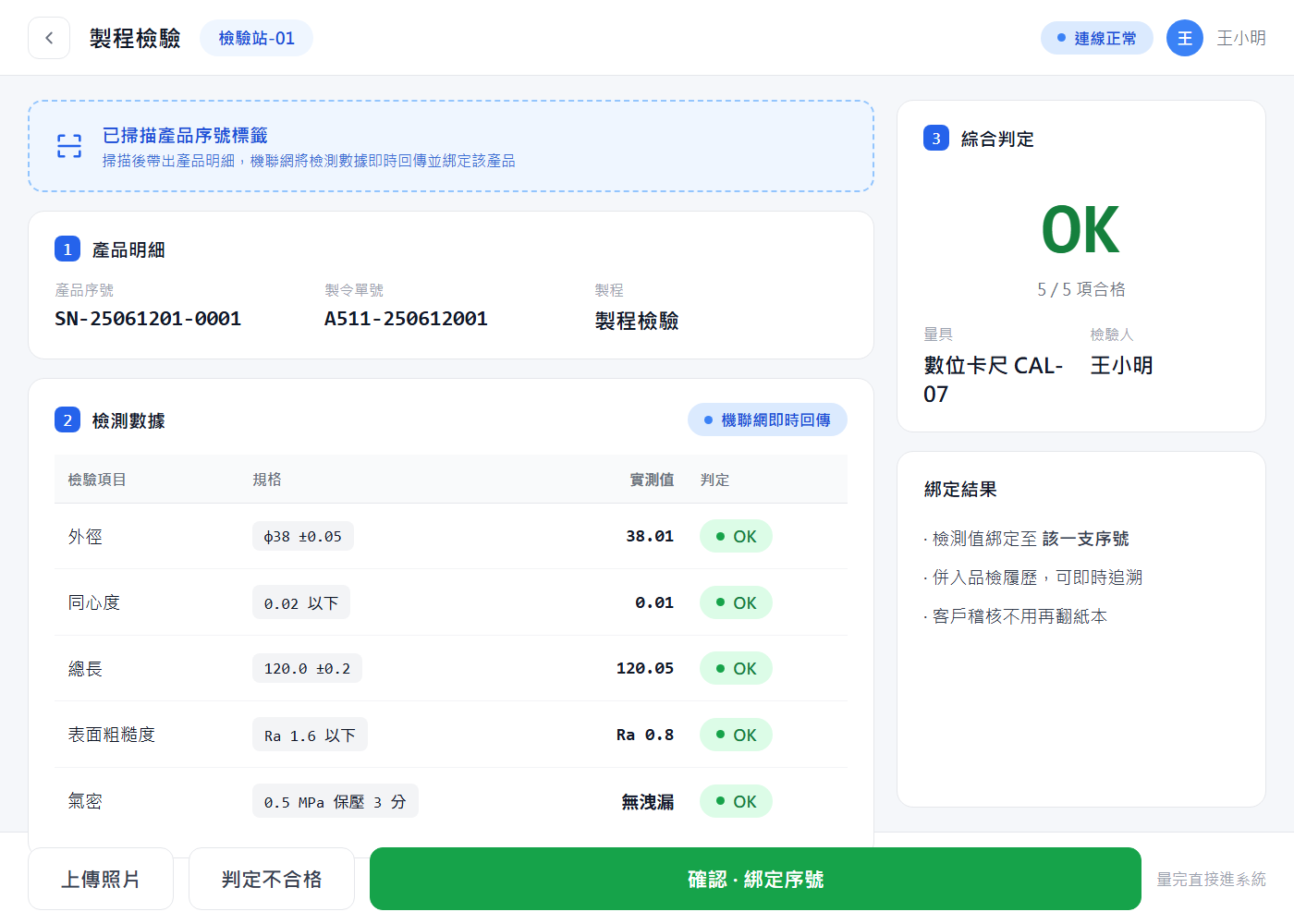Click the 檢驗項目 column header
This screenshot has width=1294, height=924.
(x=97, y=480)
